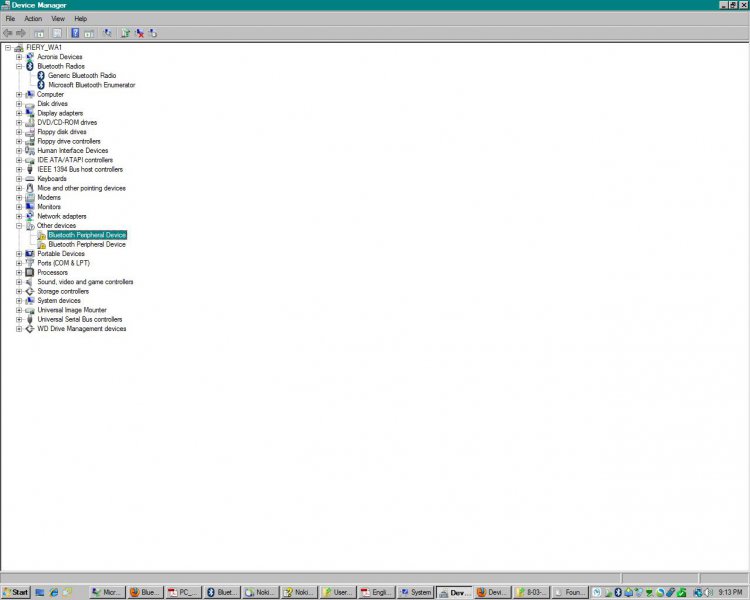Viewport: 750px width, 600px height.
Task: Click the Monitors category icon
Action: (30, 207)
